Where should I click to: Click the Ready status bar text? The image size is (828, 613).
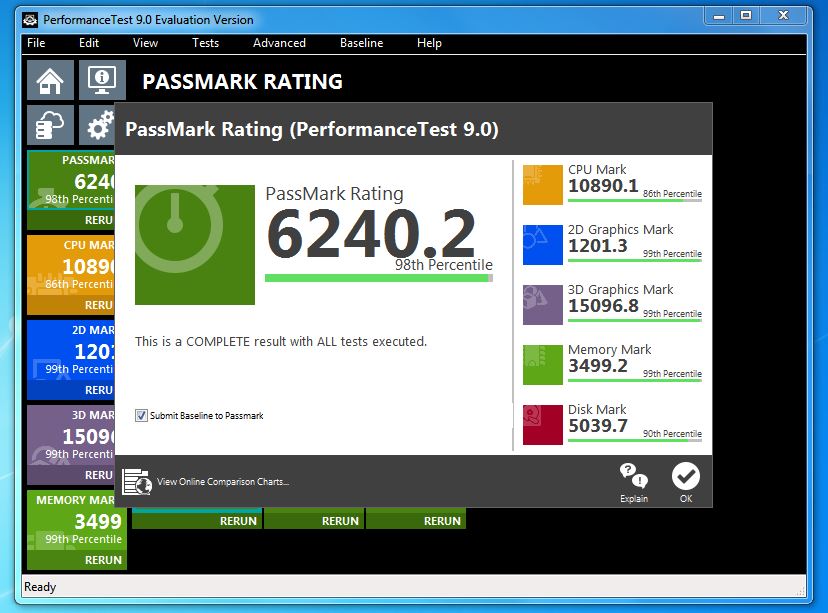click(40, 587)
